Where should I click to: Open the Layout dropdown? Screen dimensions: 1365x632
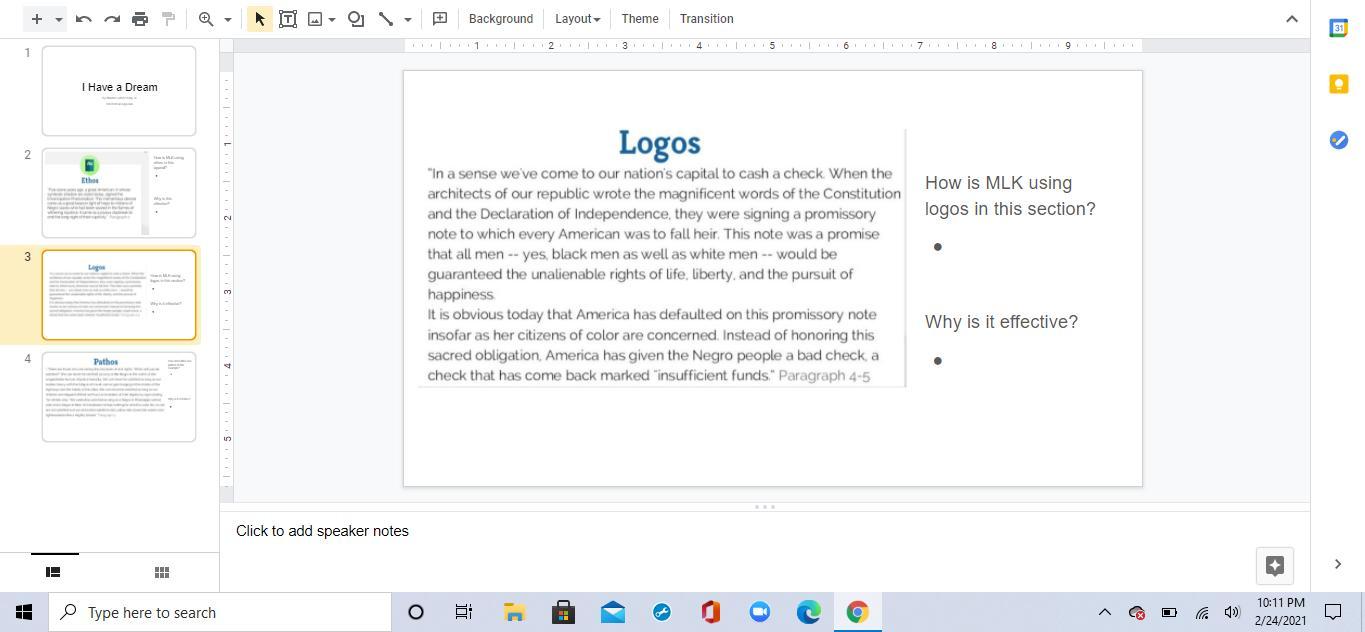(577, 19)
